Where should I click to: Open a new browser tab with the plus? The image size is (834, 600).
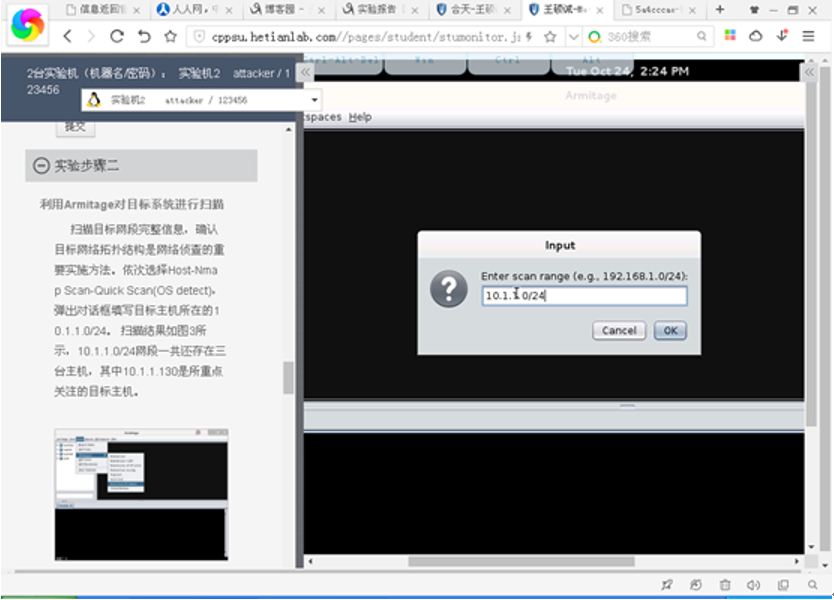pyautogui.click(x=720, y=9)
